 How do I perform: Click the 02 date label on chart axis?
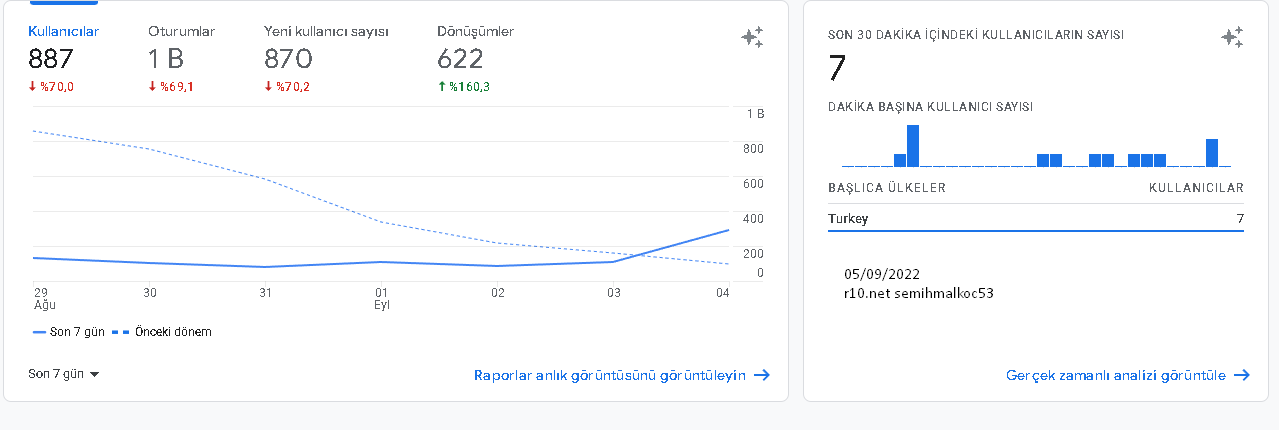click(x=498, y=292)
